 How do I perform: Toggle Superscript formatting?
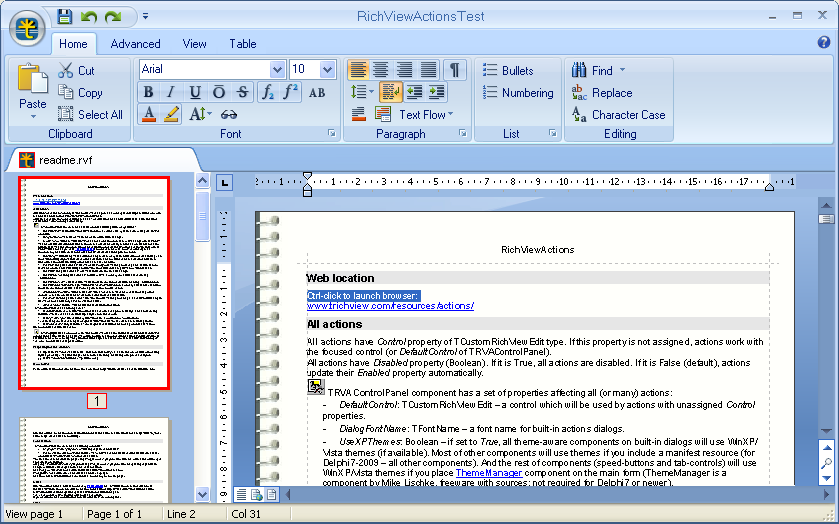coord(291,93)
